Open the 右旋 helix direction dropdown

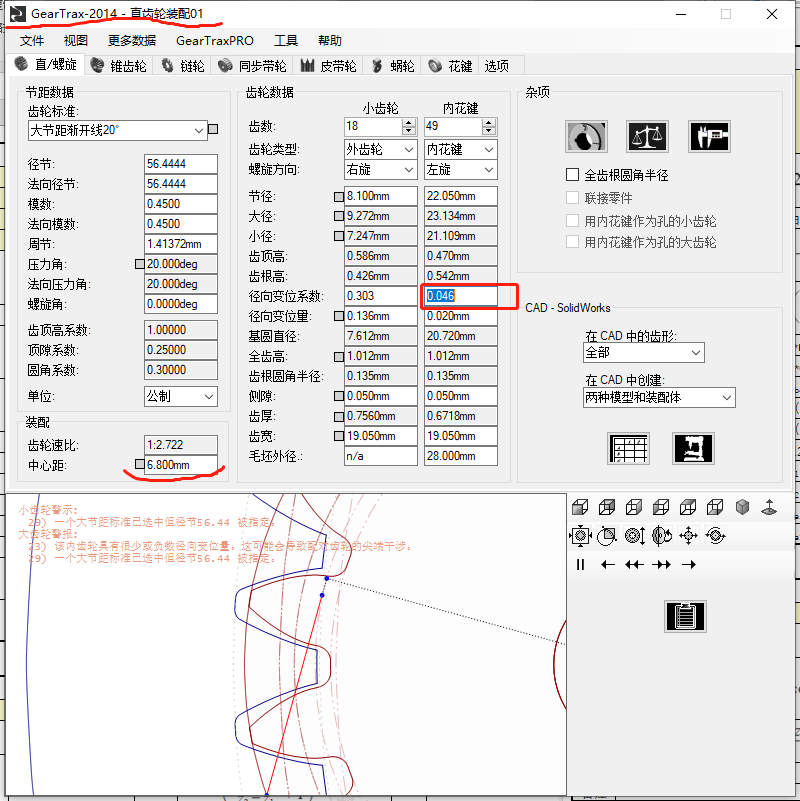381,170
